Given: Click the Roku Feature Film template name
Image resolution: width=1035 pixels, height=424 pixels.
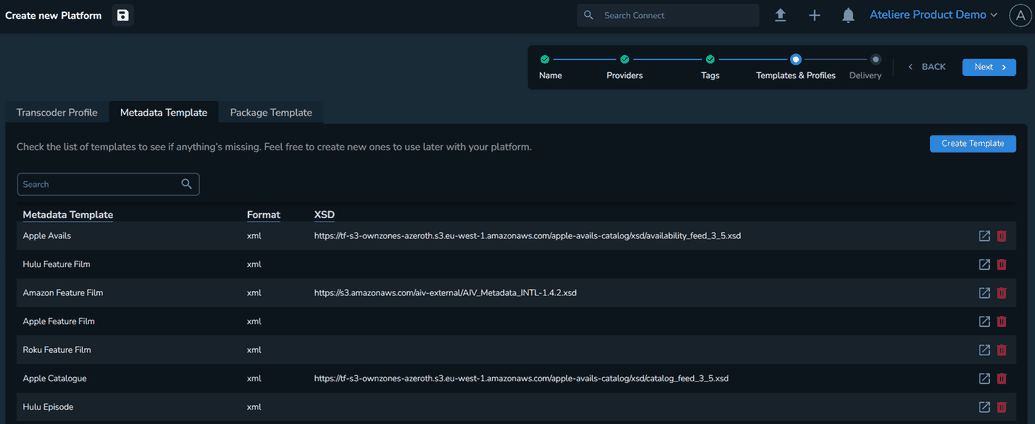Looking at the screenshot, I should click(57, 350).
